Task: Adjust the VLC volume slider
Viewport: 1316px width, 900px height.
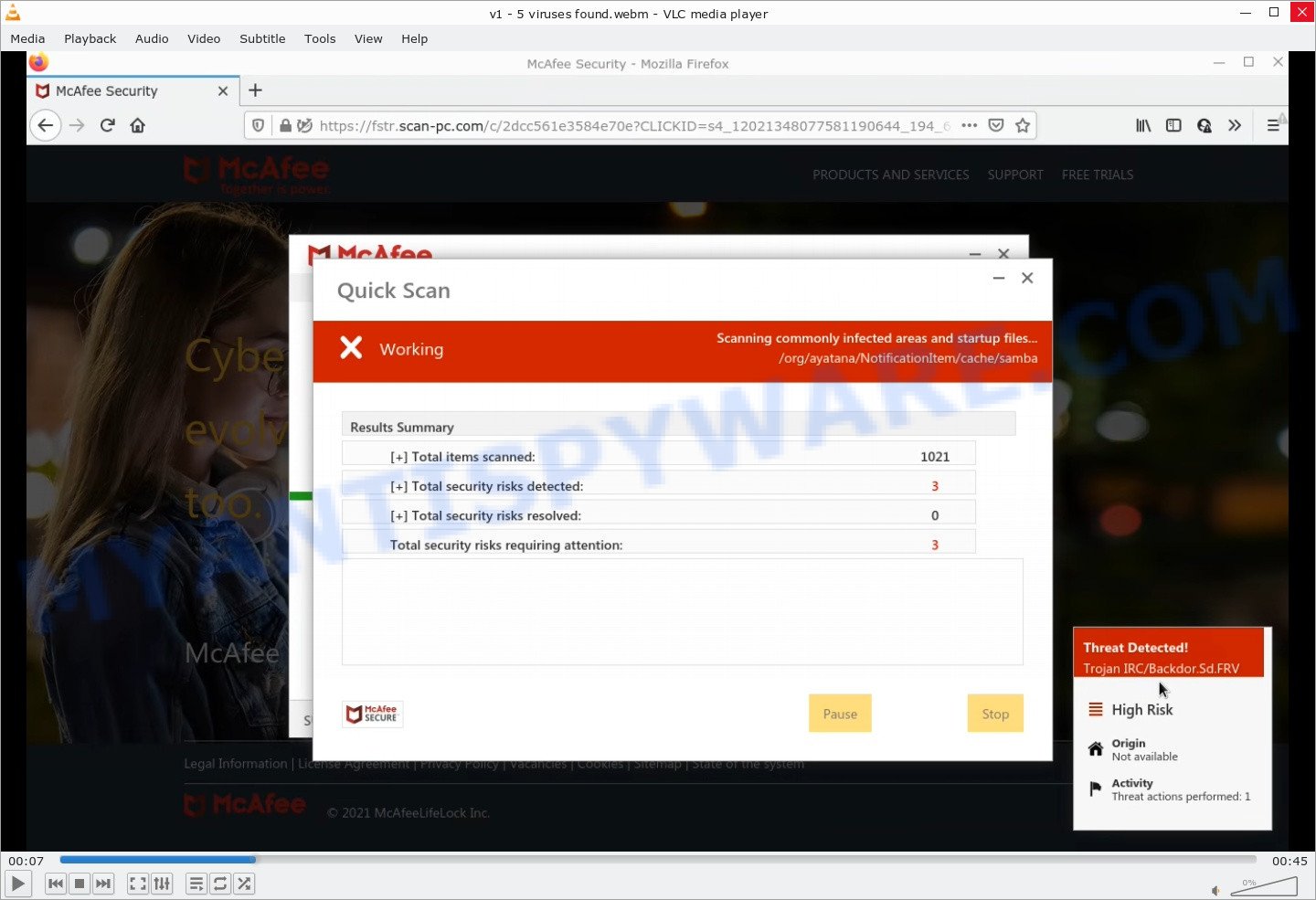Action: click(x=1264, y=885)
